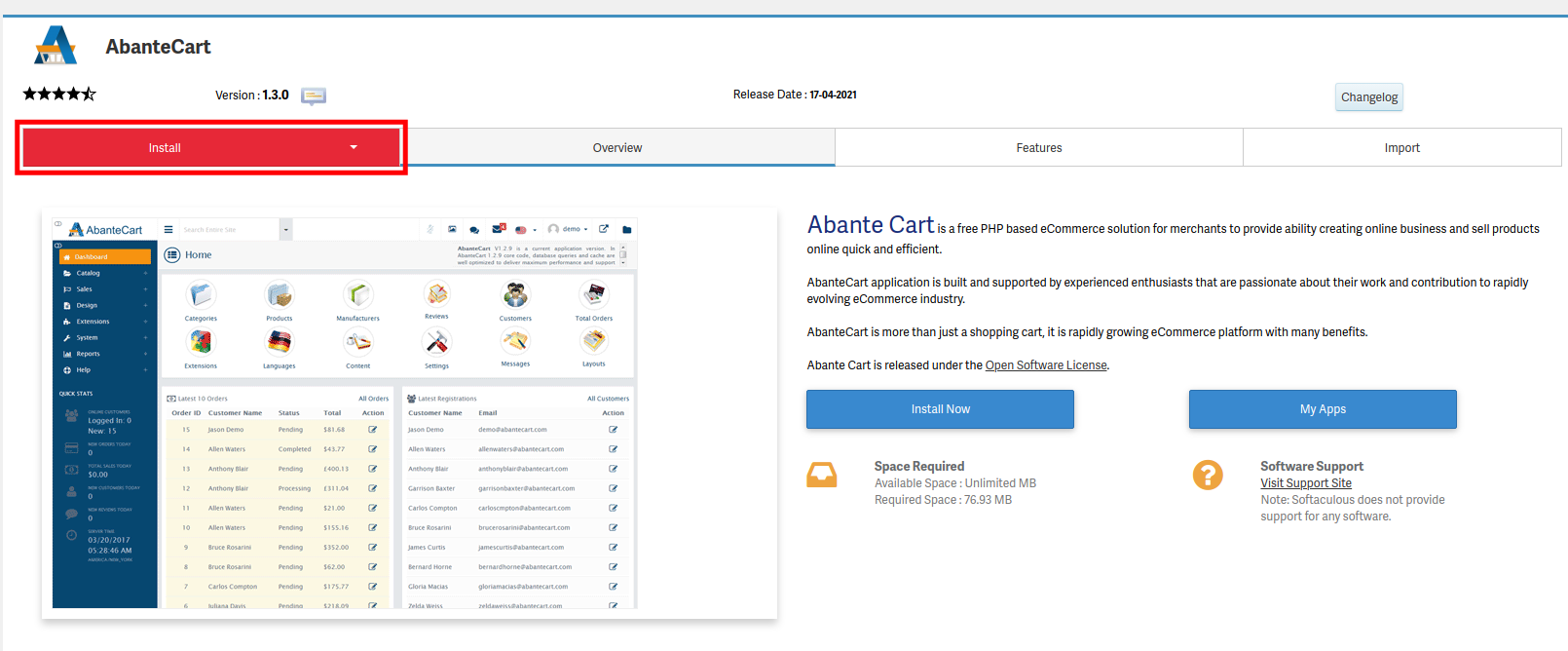Switch to the Features tab
The height and width of the screenshot is (651, 1568).
pos(1039,148)
